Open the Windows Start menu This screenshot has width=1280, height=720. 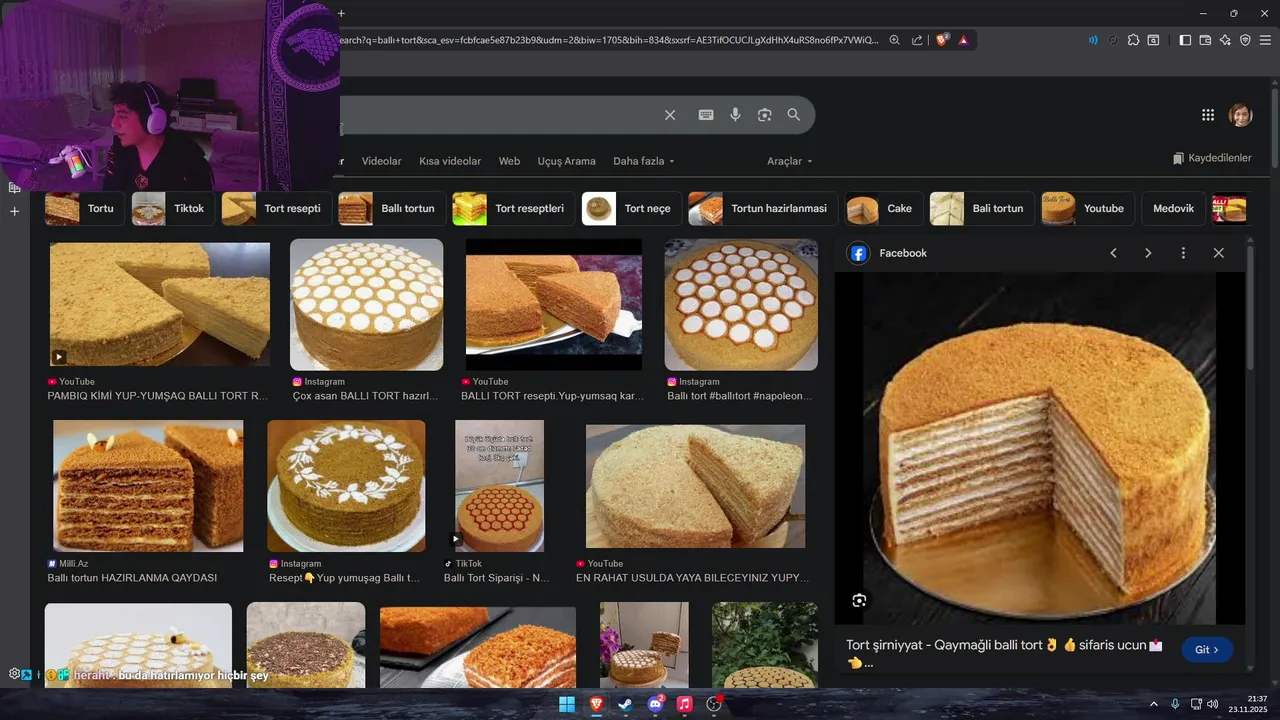coord(567,704)
